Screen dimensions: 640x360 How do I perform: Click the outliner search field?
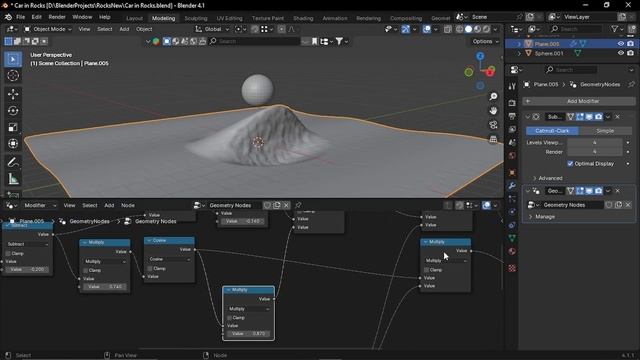[x=575, y=29]
